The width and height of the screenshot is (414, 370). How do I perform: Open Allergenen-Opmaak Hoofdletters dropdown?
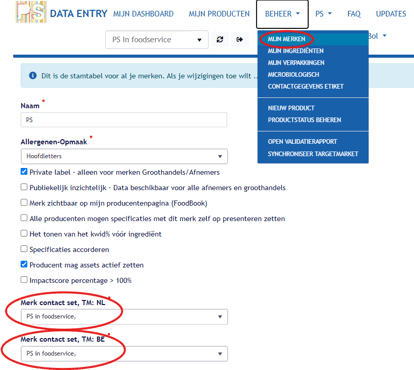pos(124,156)
